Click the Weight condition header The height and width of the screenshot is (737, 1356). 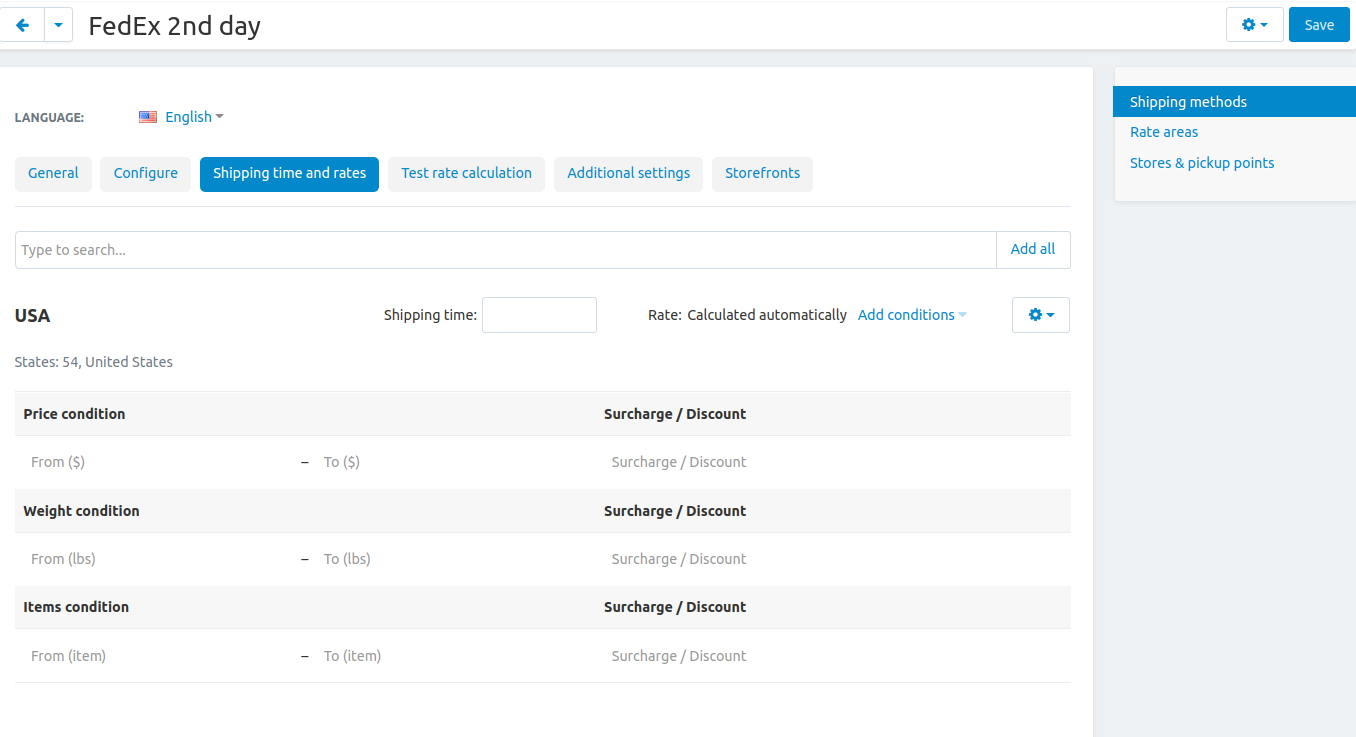tap(81, 511)
